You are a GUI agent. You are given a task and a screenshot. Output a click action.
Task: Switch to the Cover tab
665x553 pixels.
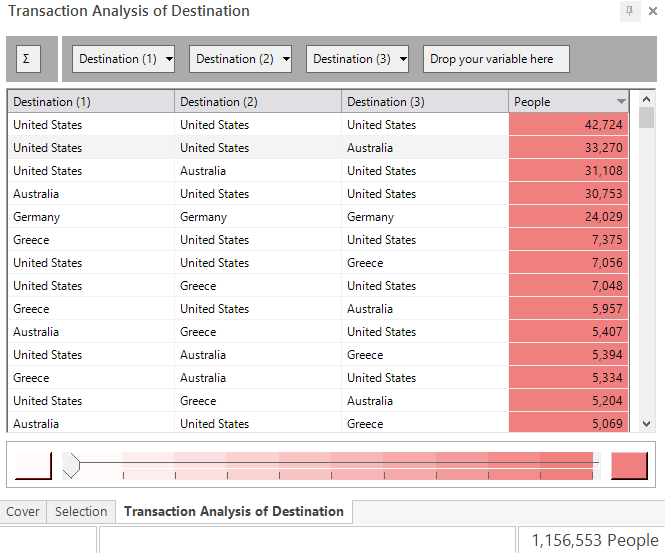coord(23,511)
